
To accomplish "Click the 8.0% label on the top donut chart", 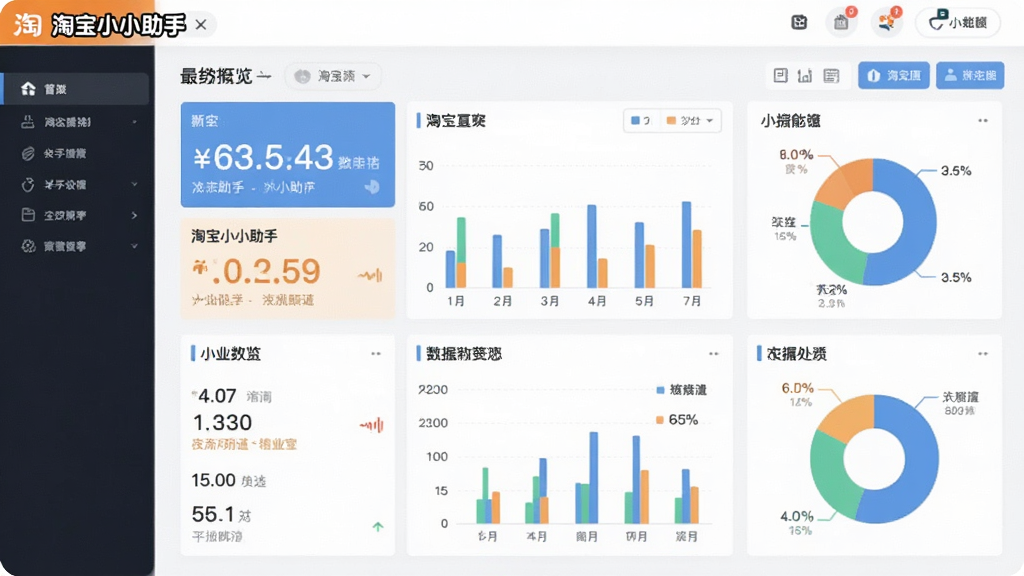I will (796, 155).
